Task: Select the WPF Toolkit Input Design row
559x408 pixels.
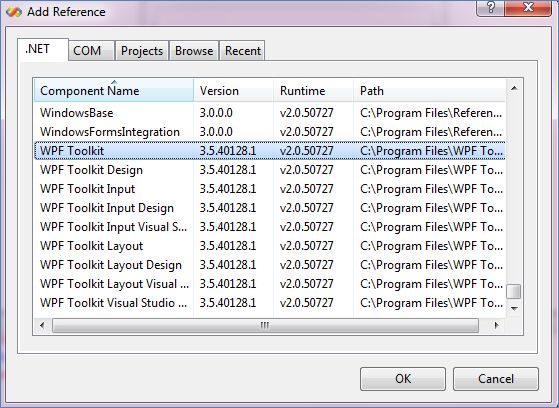Action: pos(270,208)
